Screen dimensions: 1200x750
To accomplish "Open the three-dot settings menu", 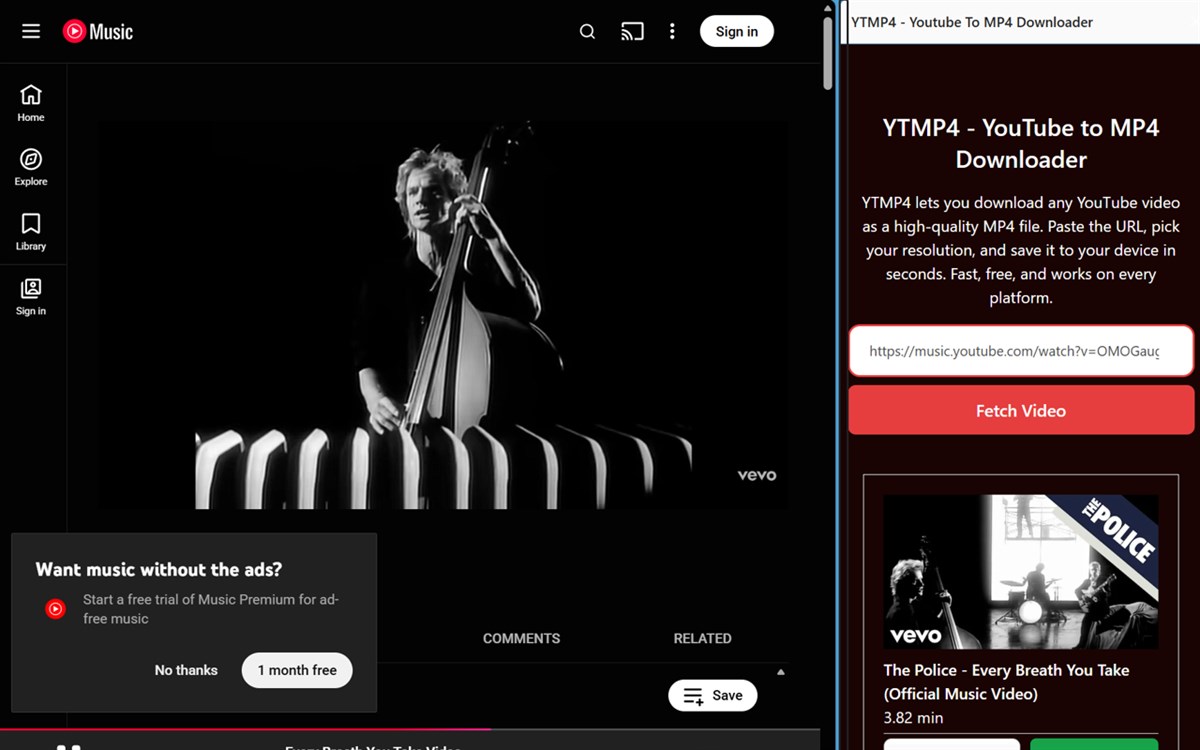I will (x=672, y=31).
